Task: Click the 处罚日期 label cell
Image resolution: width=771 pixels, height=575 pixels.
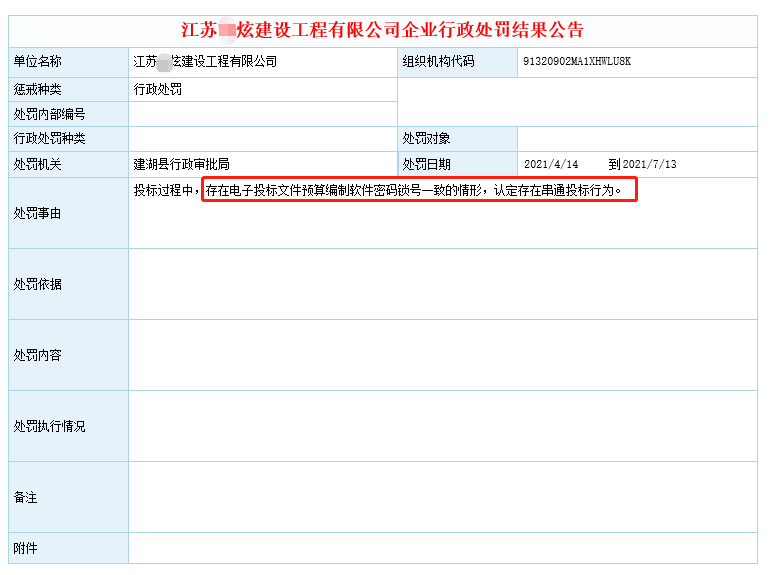Action: (x=426, y=165)
